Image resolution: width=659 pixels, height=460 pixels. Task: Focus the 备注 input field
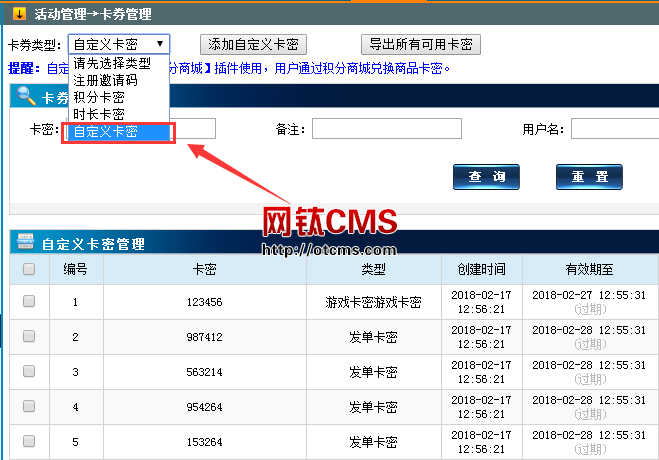click(x=387, y=129)
